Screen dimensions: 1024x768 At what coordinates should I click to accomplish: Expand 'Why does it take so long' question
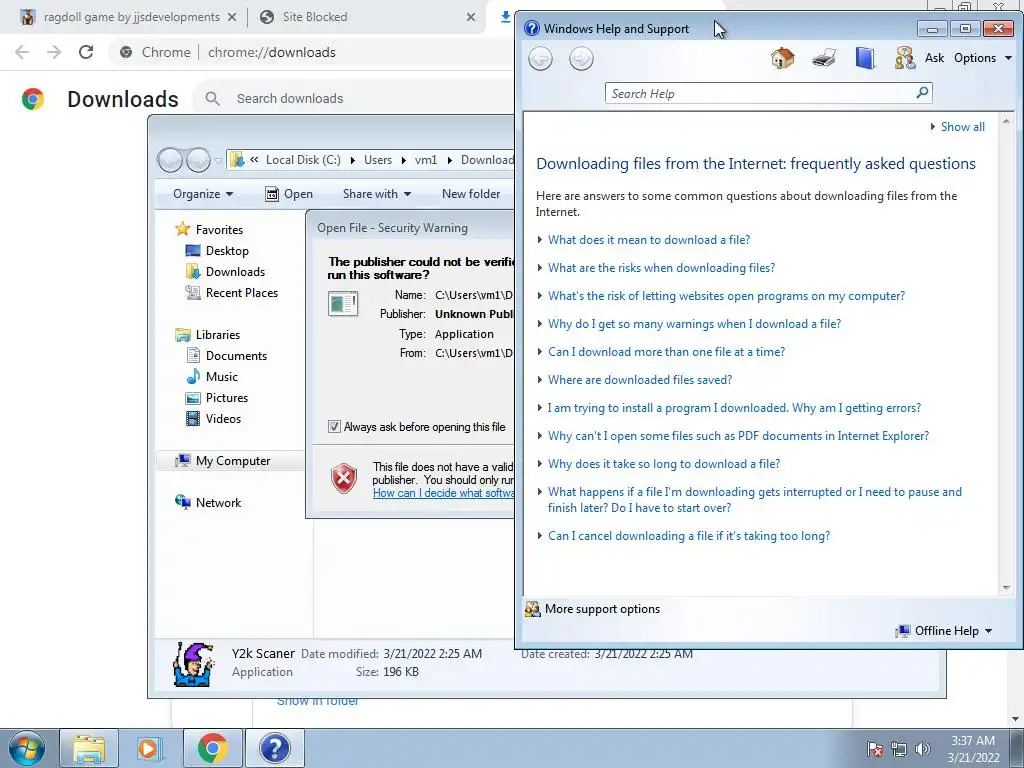[x=664, y=464]
